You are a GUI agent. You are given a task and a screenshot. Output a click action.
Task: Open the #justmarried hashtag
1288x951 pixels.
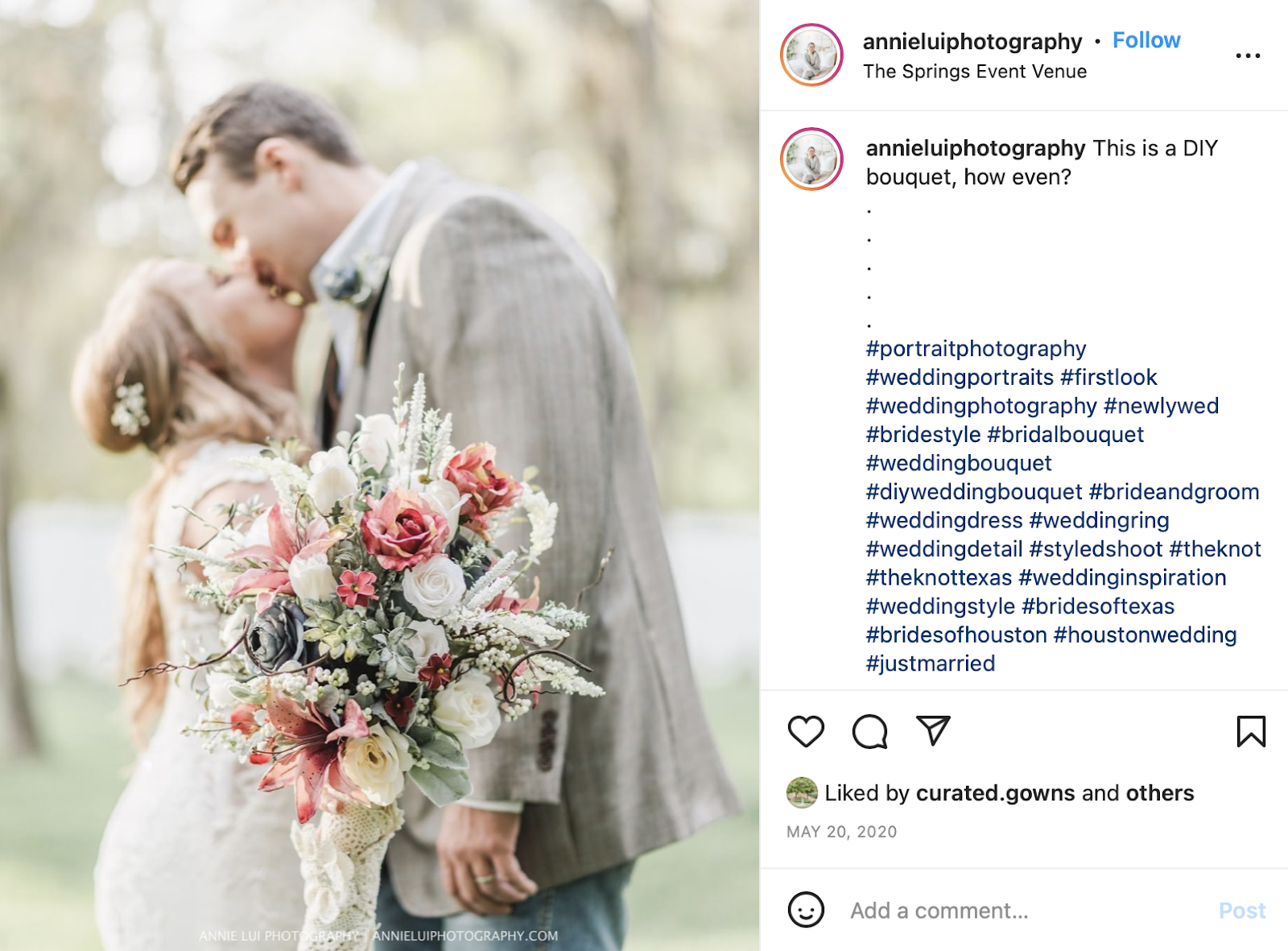point(931,664)
